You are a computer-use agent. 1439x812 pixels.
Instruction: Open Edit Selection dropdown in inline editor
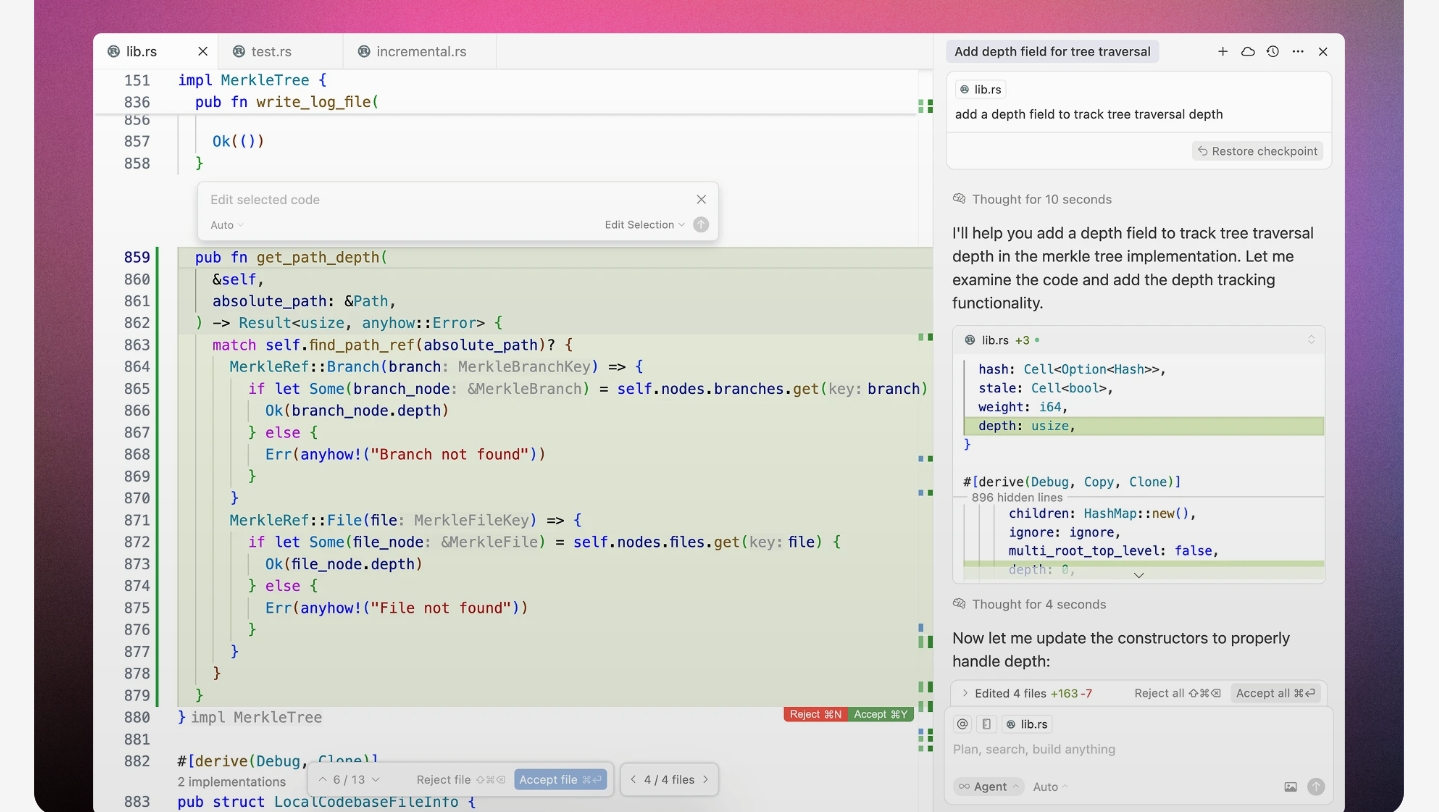click(x=644, y=225)
